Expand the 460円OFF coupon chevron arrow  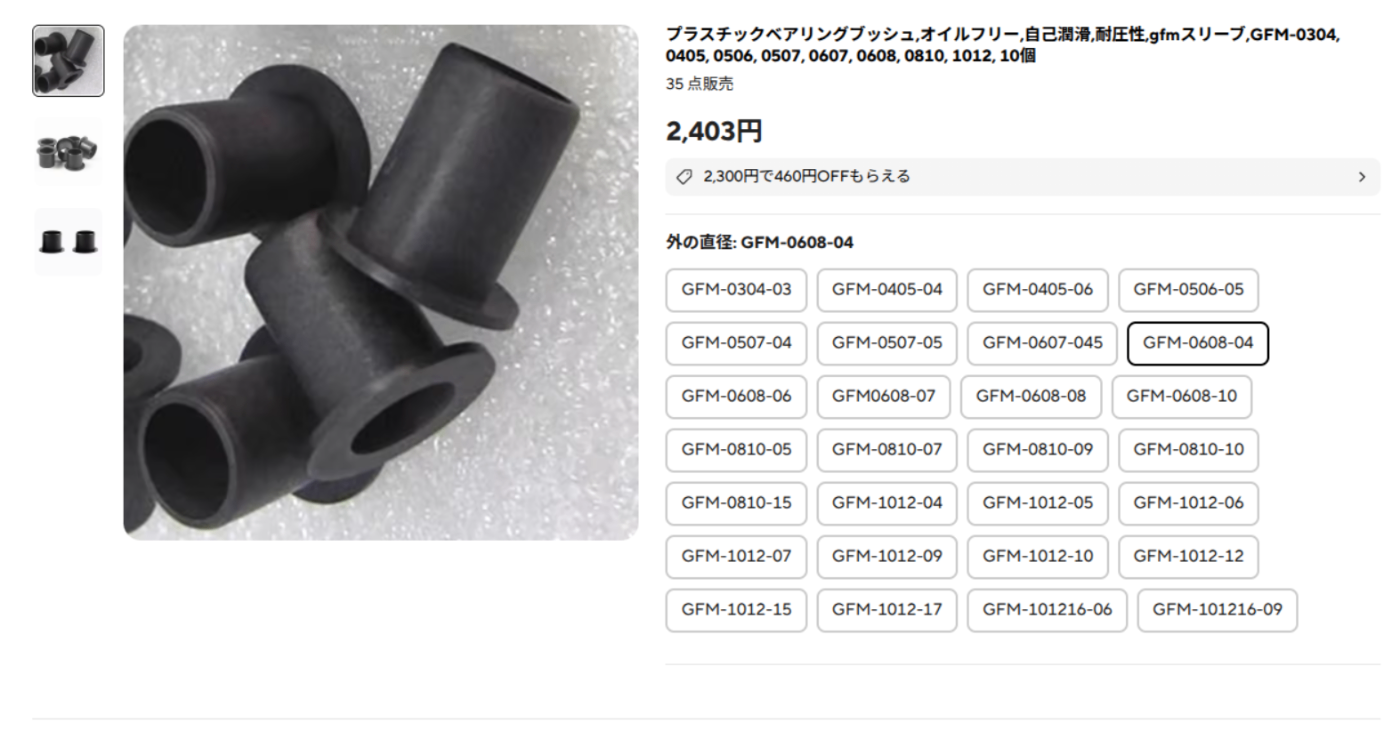1361,177
